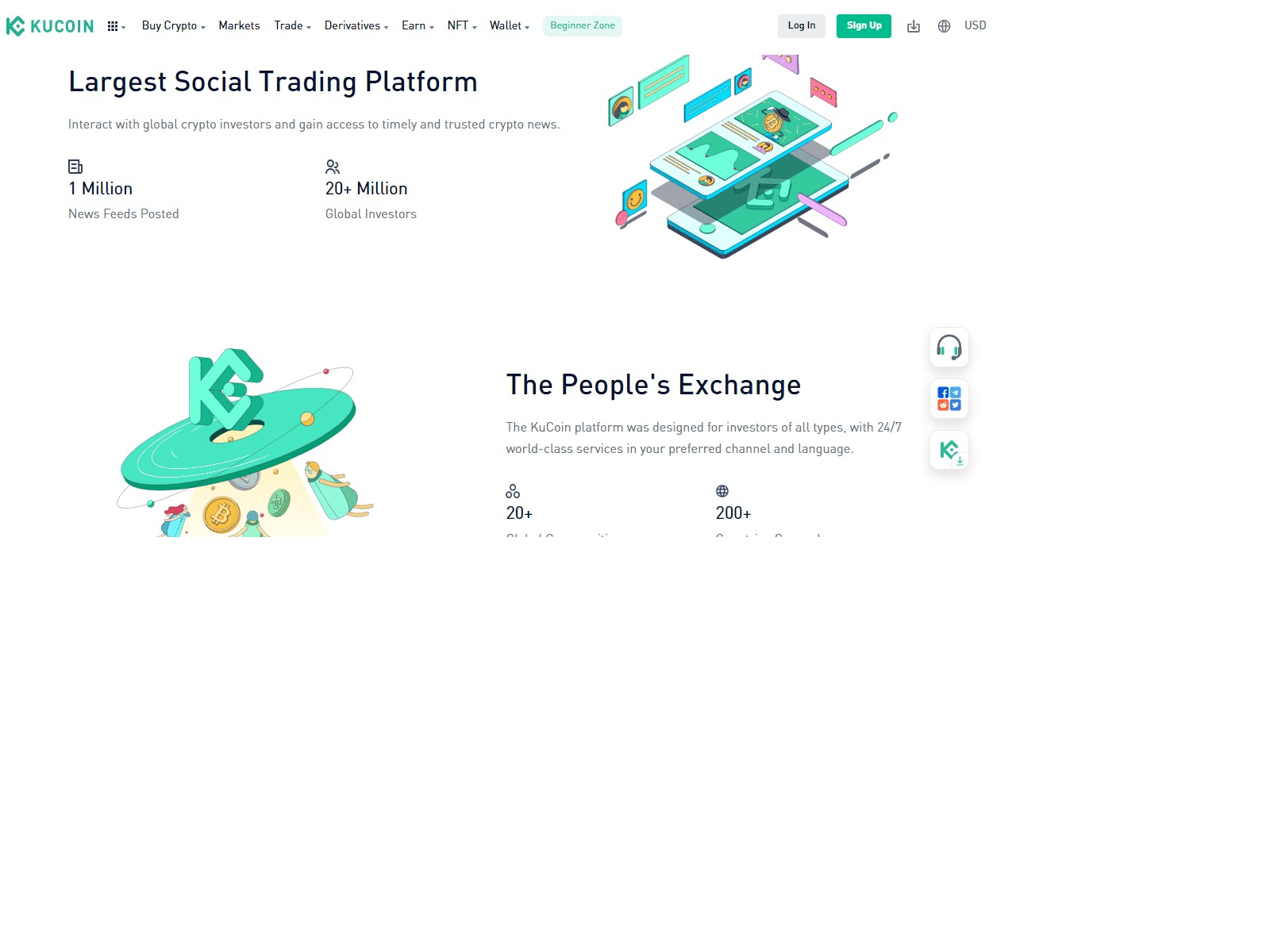
Task: Change the USD currency setting
Action: point(975,25)
